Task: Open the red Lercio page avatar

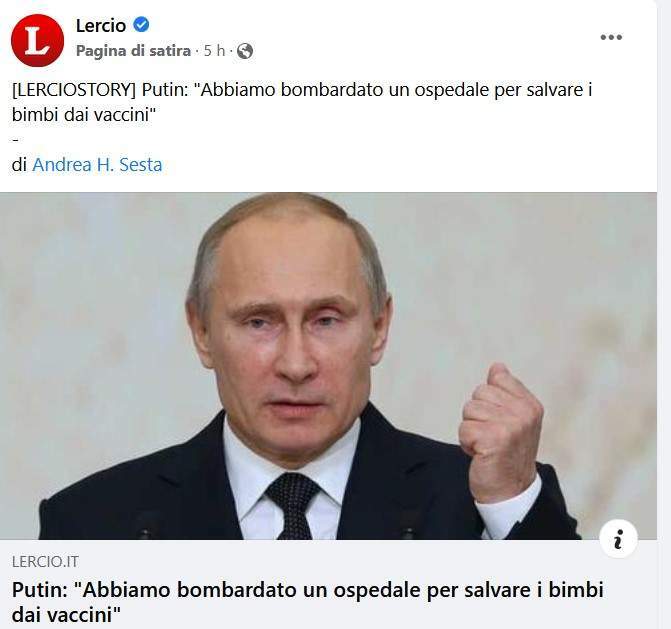Action: coord(37,40)
